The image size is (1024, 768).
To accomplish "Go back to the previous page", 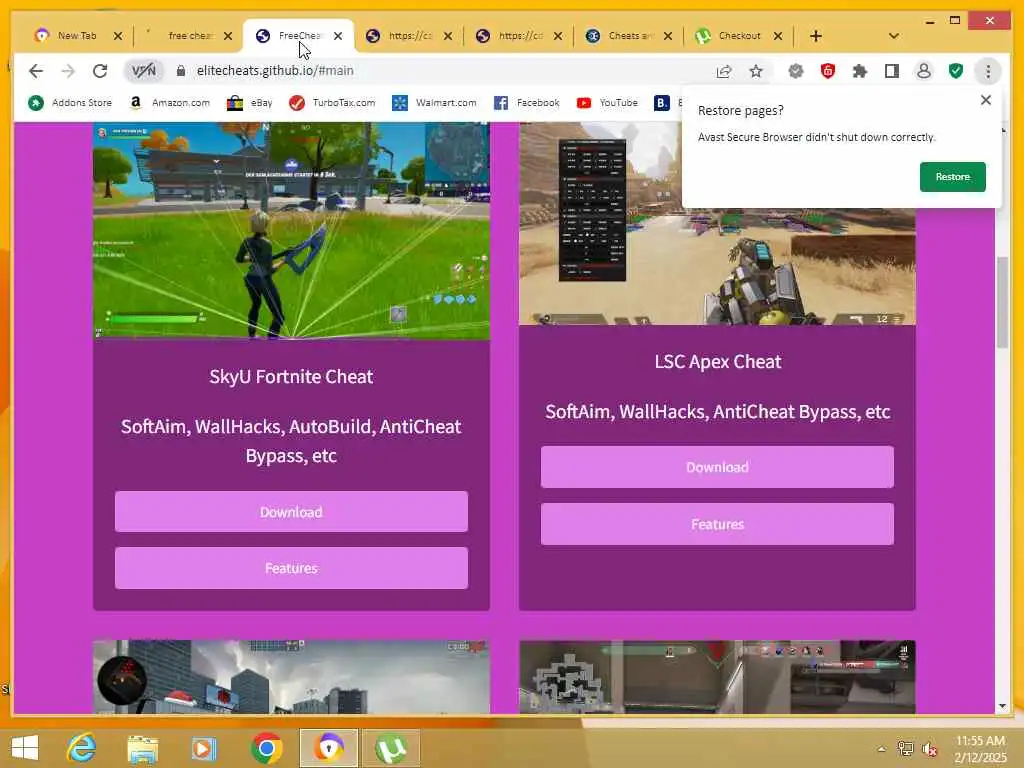I will click(x=36, y=71).
